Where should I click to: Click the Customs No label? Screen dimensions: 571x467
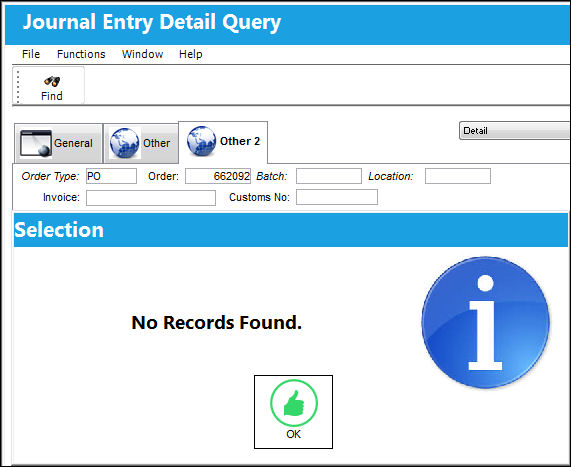pos(259,197)
